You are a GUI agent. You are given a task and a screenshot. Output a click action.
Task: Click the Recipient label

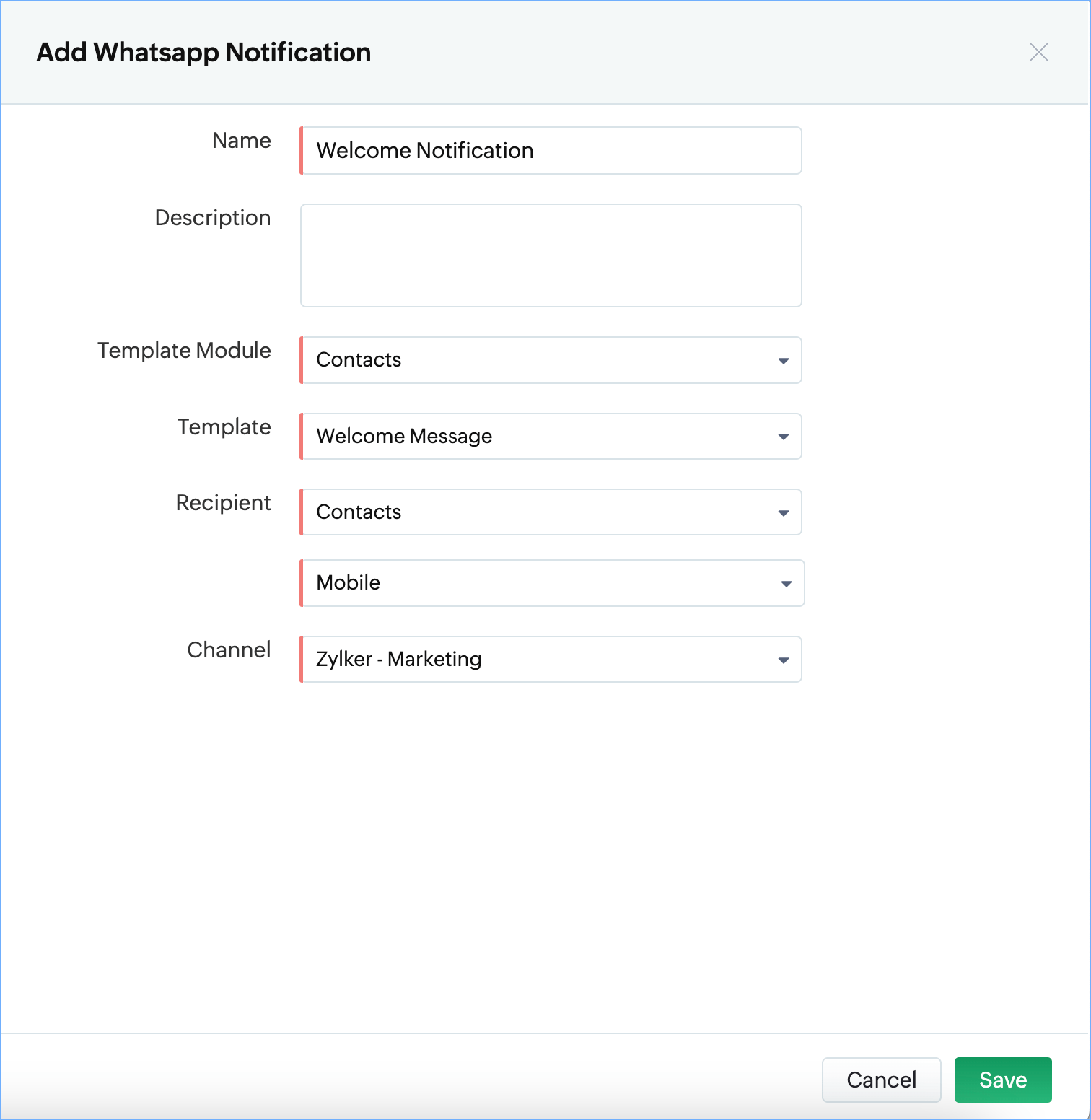click(224, 503)
